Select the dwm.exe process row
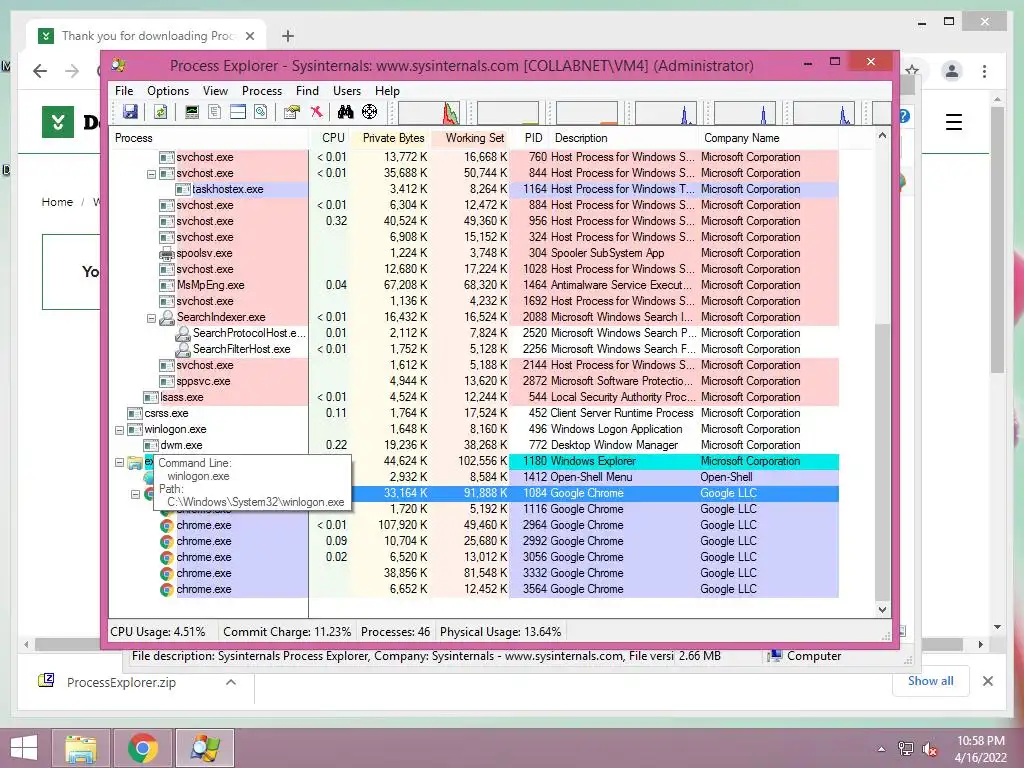The width and height of the screenshot is (1024, 768). click(x=473, y=445)
